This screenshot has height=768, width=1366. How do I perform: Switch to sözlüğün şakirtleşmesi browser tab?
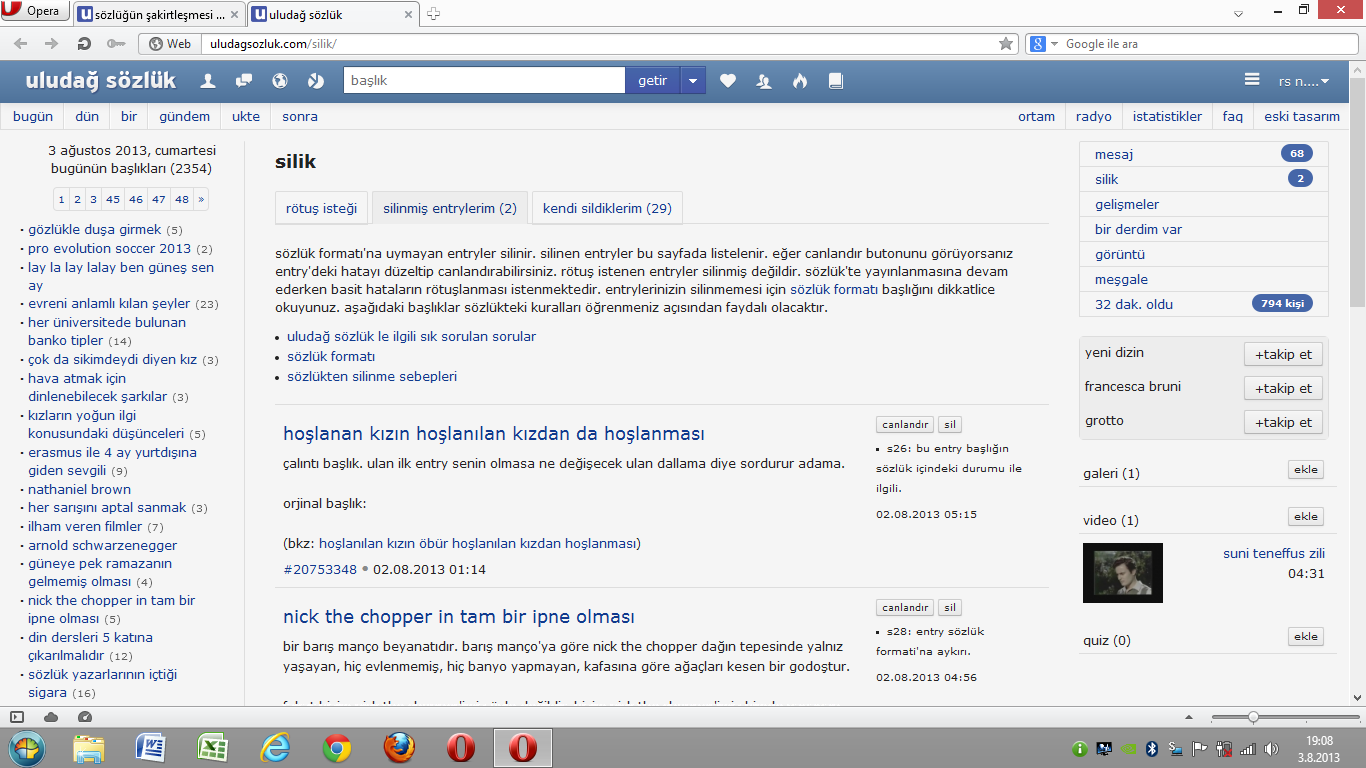pos(159,14)
